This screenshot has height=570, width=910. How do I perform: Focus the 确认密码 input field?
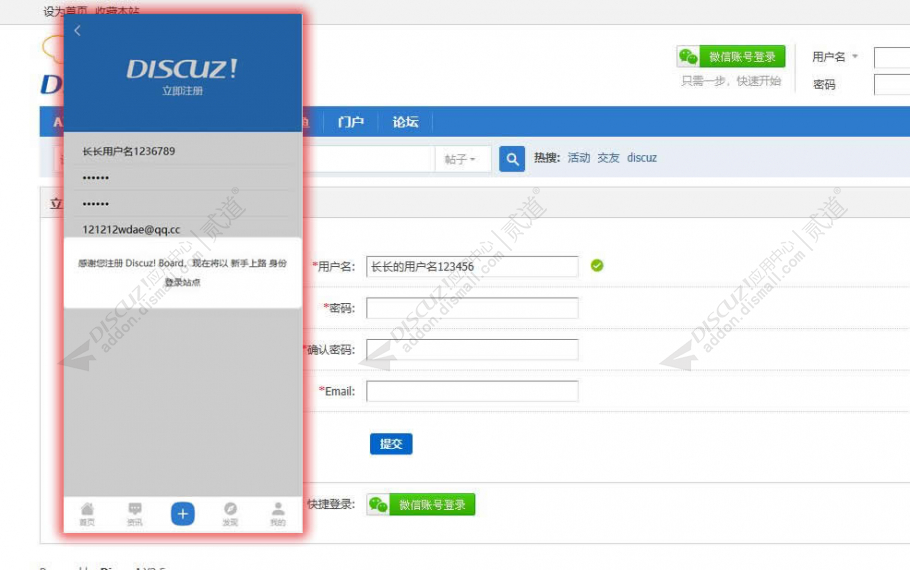[x=472, y=349]
